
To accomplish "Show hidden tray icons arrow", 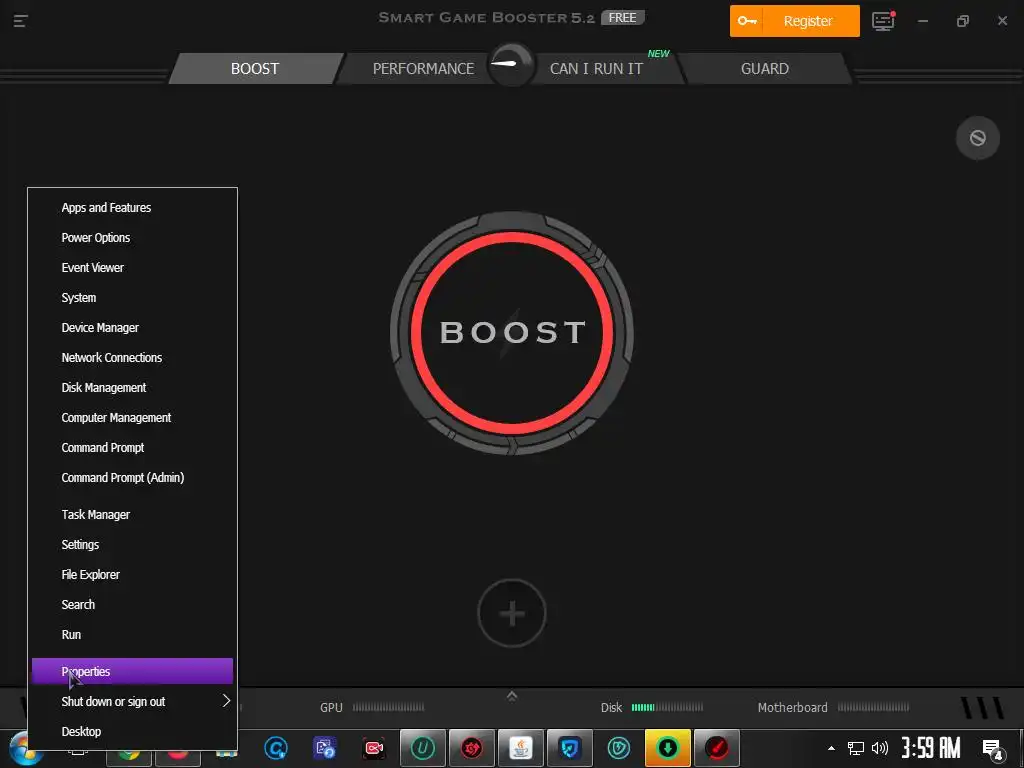I will [831, 748].
